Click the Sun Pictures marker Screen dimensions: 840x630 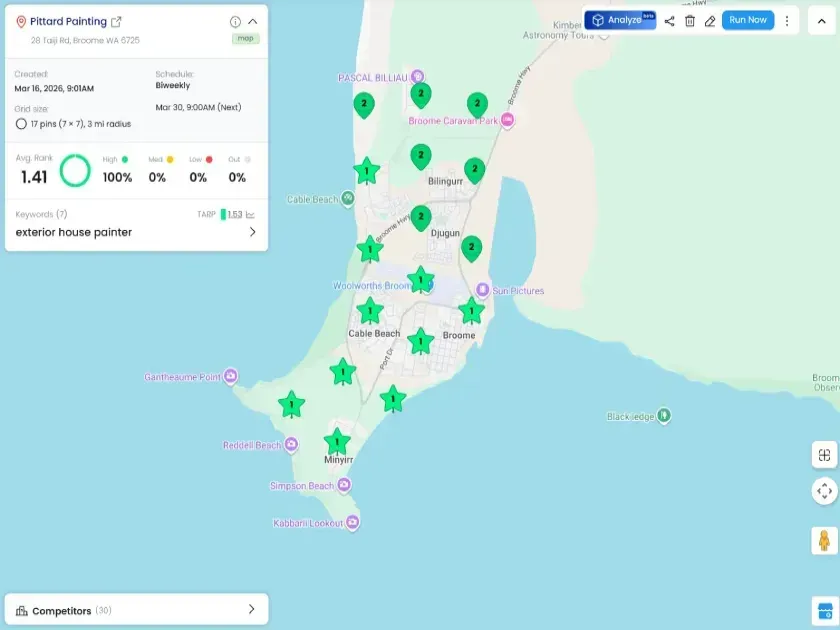[482, 290]
